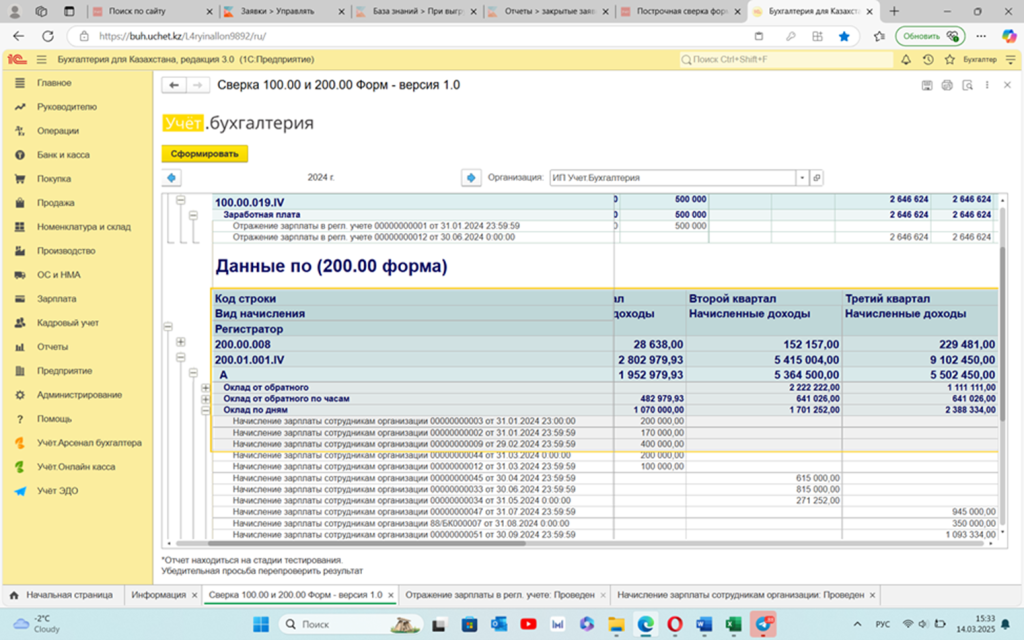Screen dimensions: 1024x640
Task: Open the Организация dropdown list
Action: 801,178
